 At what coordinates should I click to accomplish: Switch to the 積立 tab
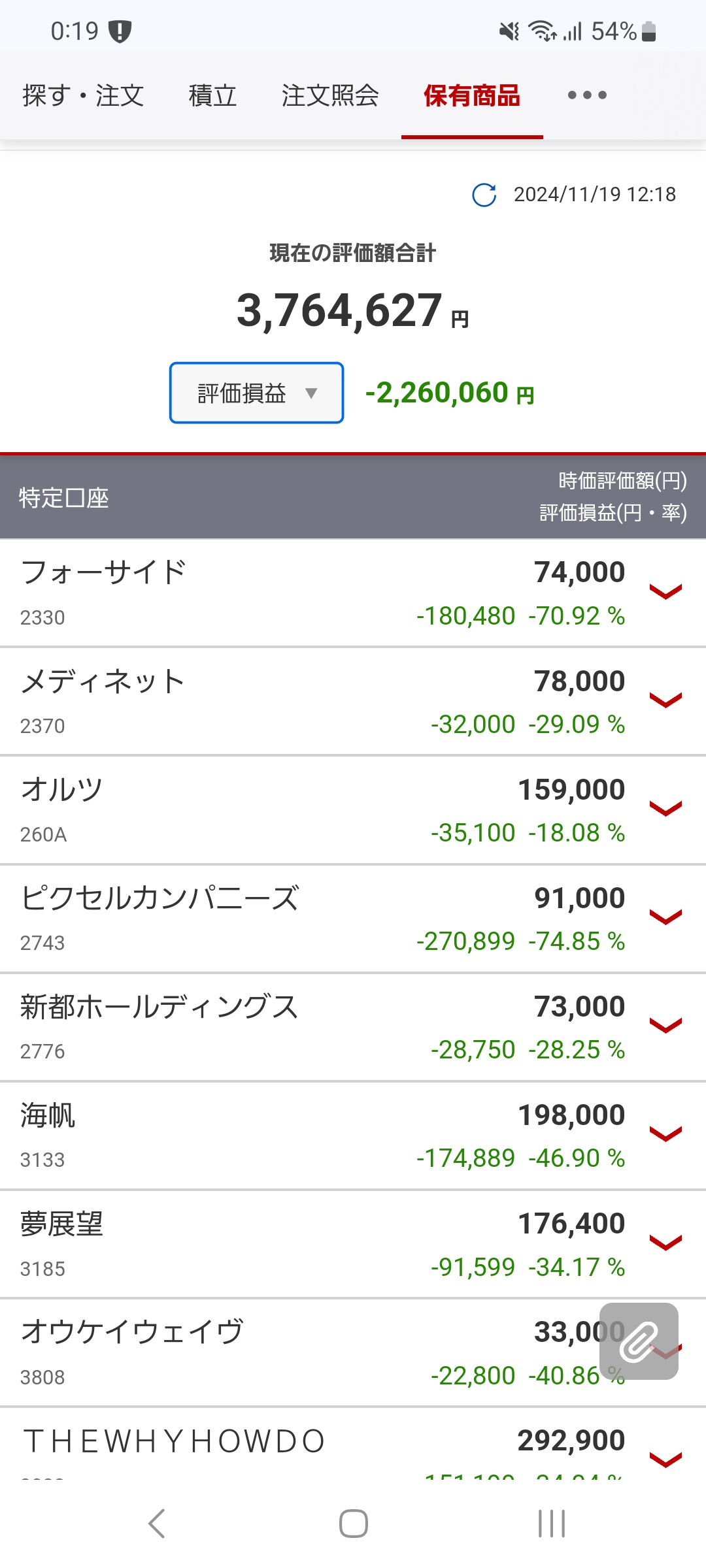(x=212, y=95)
